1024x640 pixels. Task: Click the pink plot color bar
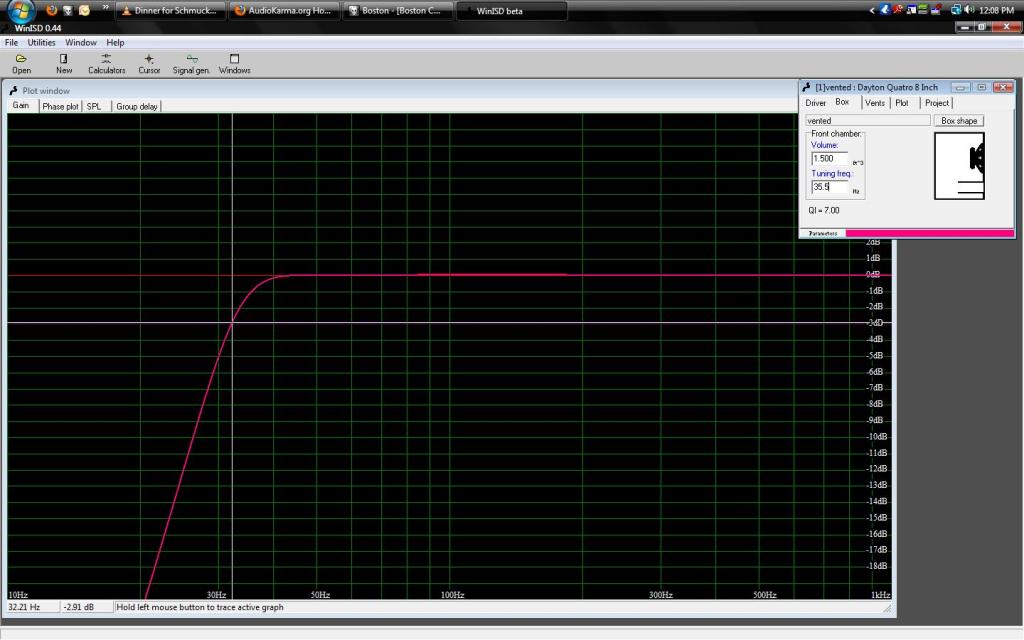coord(929,233)
